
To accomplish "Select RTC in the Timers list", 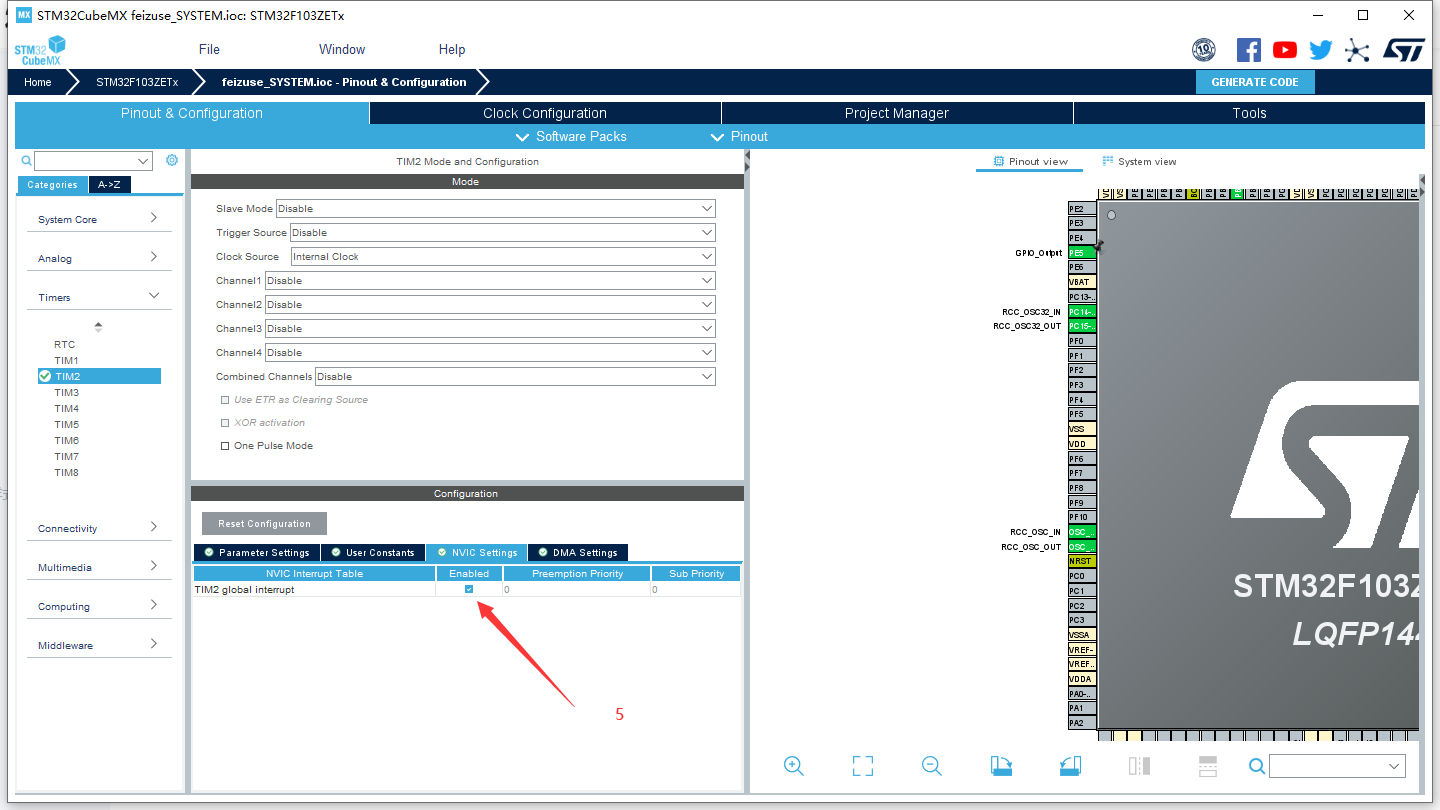I will [x=64, y=344].
